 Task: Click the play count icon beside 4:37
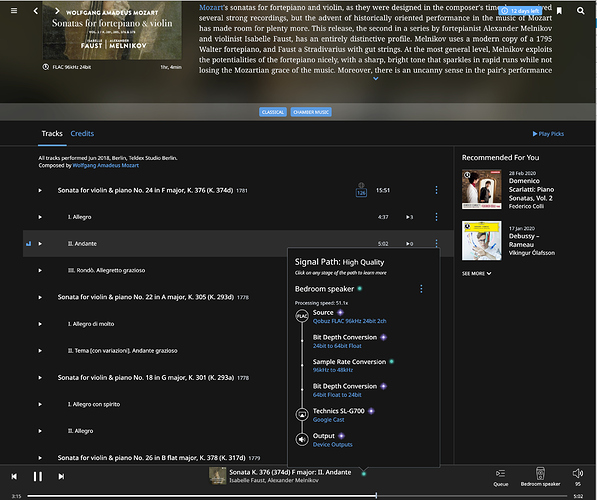pos(409,217)
